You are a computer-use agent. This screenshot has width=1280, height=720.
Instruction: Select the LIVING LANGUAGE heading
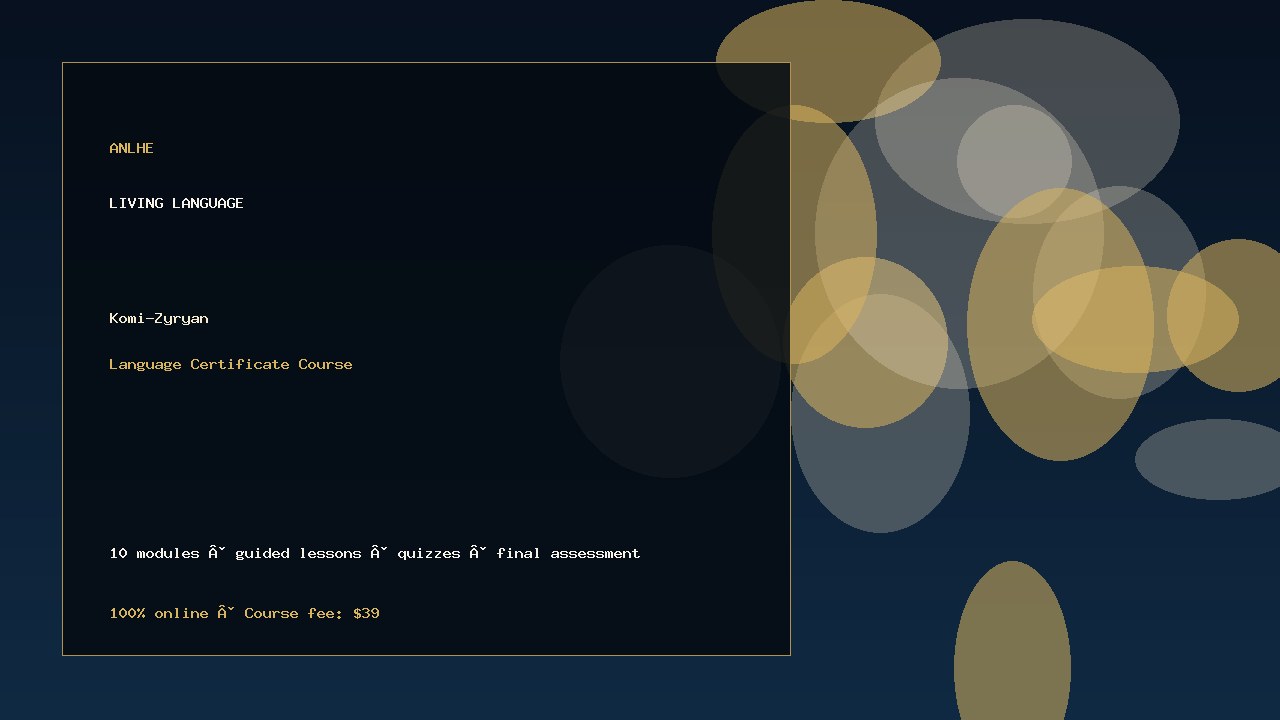point(176,203)
